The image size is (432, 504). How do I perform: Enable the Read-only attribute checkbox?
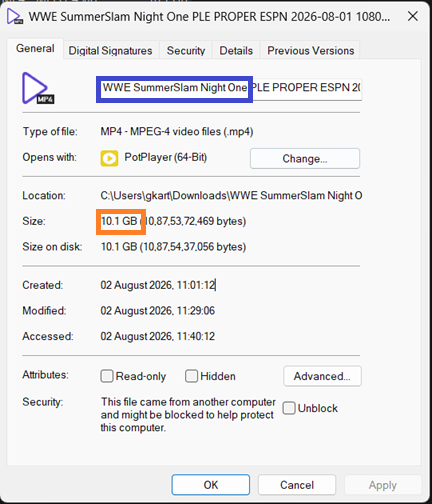point(107,376)
